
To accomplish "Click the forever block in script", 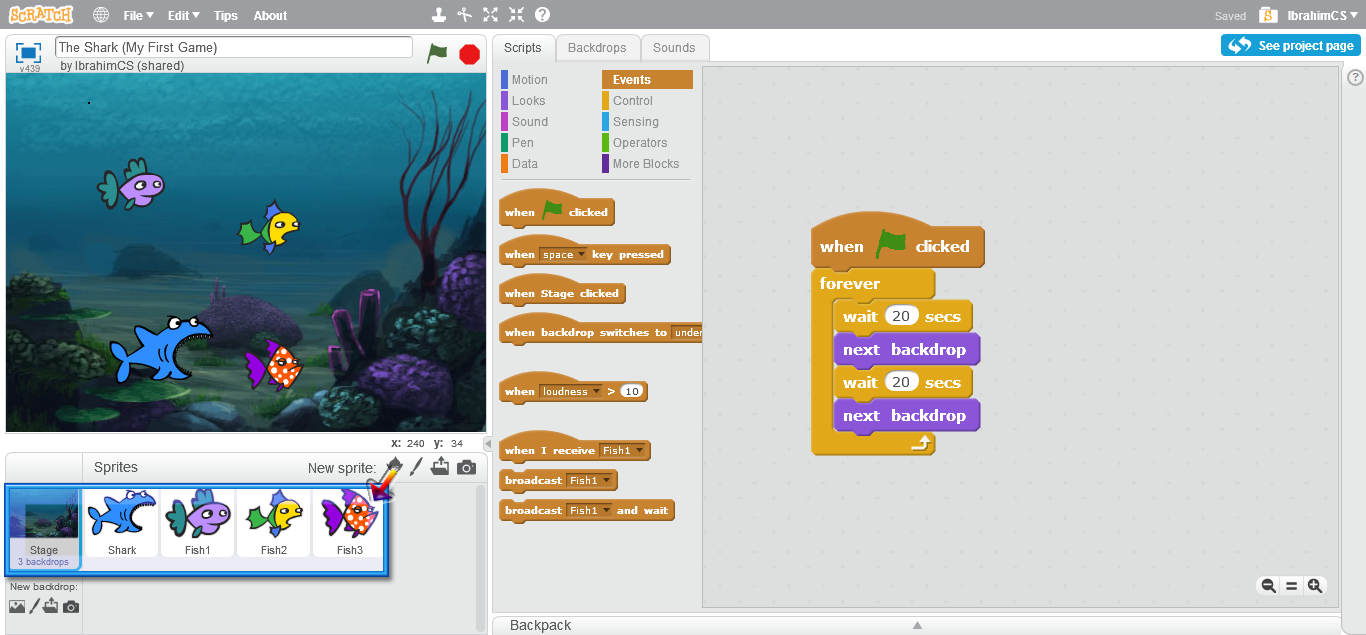I will point(850,284).
